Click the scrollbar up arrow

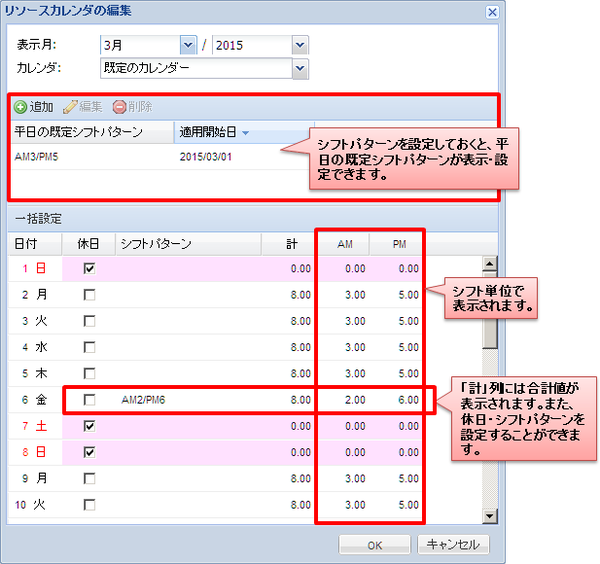click(x=490, y=264)
